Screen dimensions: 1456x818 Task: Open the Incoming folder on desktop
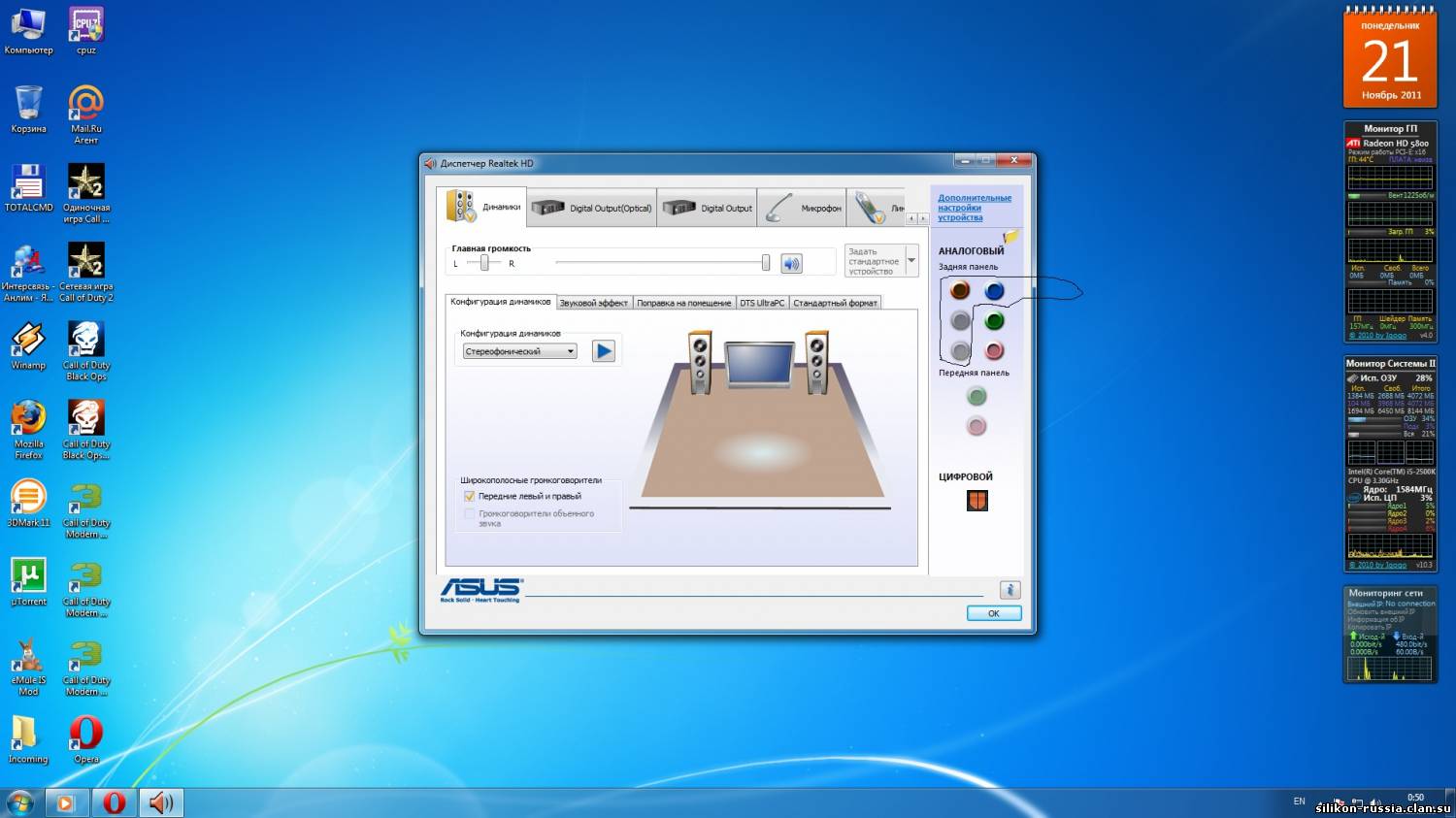pos(28,740)
